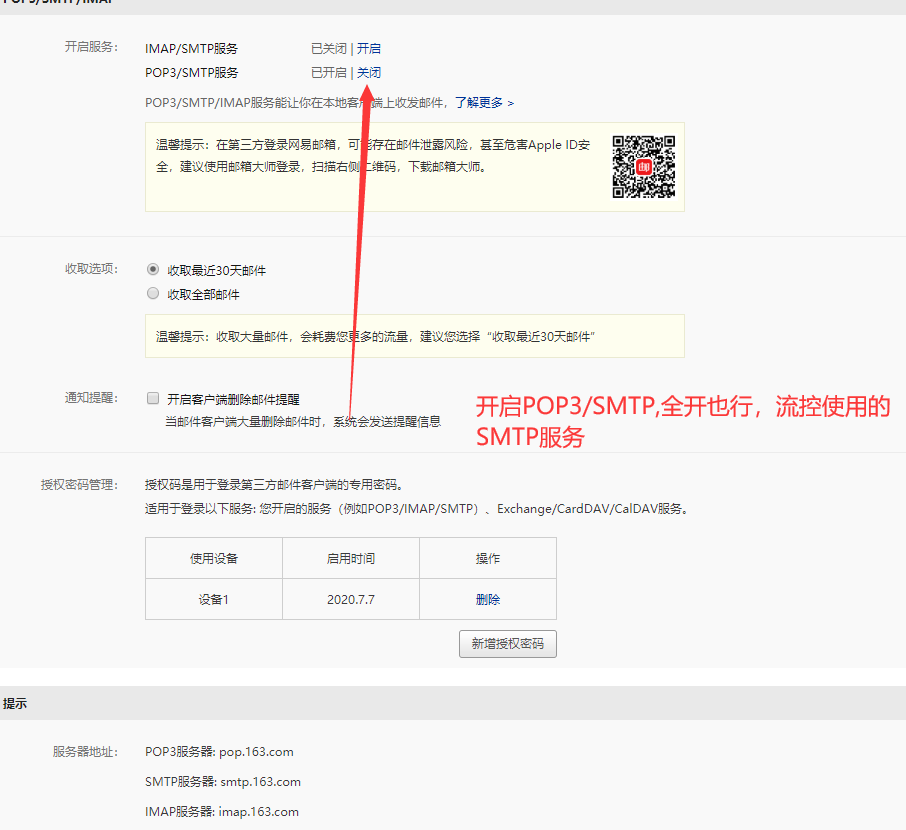Click the 操作 column header

488,558
